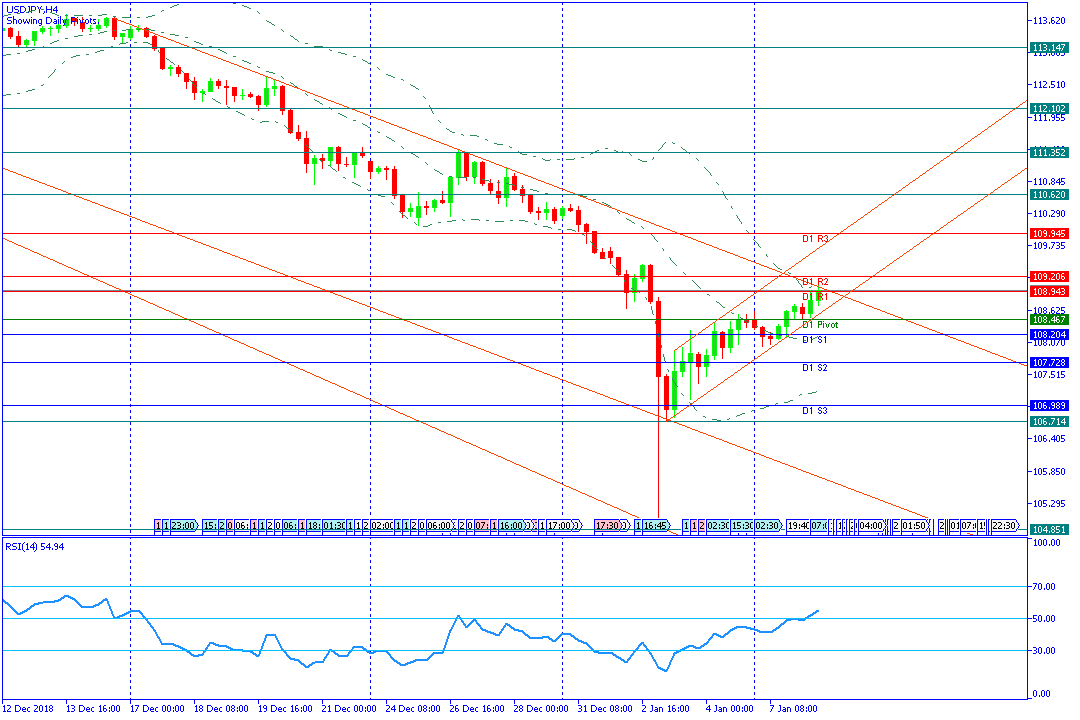Viewport: 1080px width, 720px height.
Task: Click the pink 17:30 news event marker
Action: tap(609, 526)
